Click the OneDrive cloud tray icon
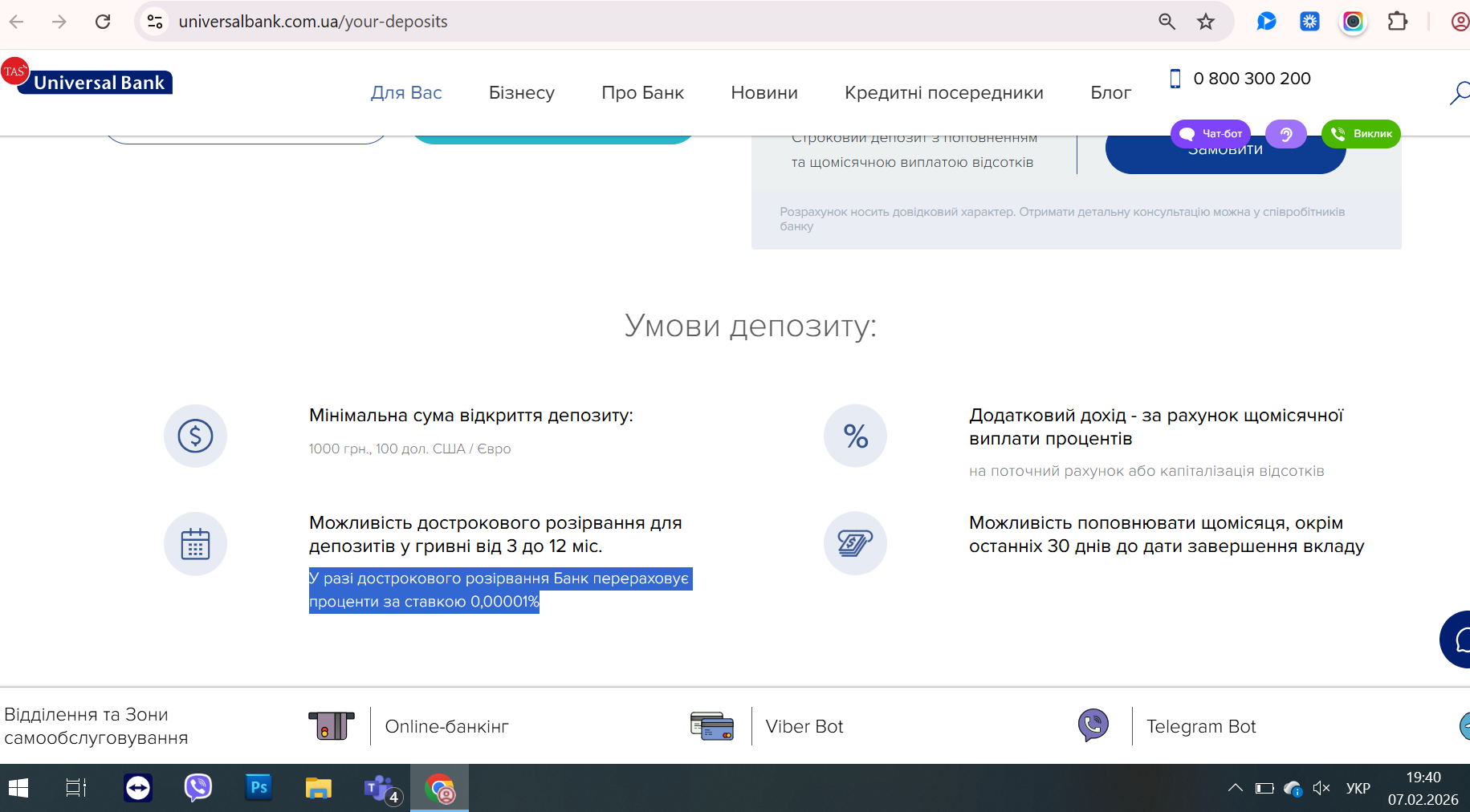The width and height of the screenshot is (1470, 812). (1293, 788)
